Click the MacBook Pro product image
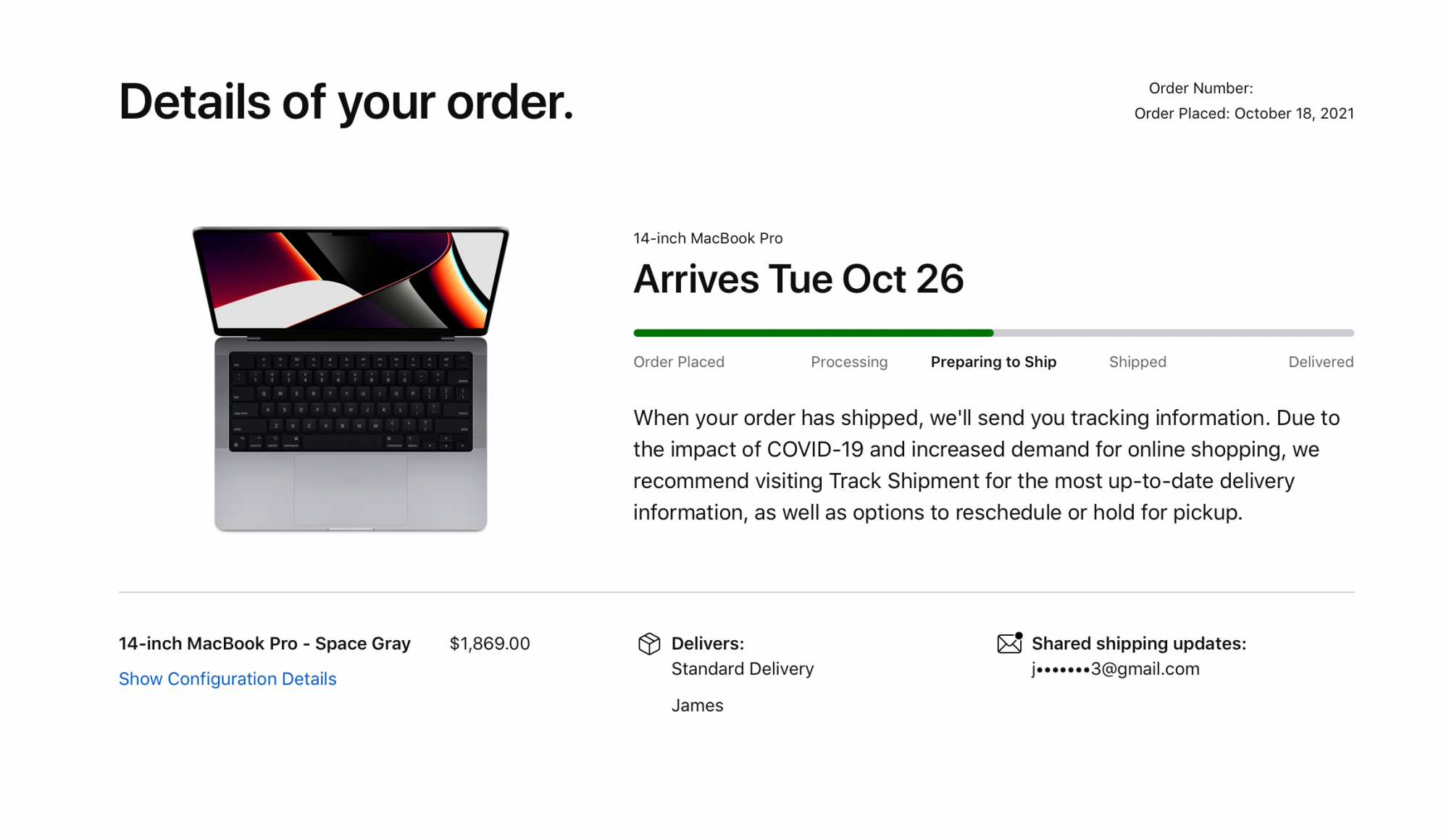The width and height of the screenshot is (1449, 840). (x=351, y=379)
